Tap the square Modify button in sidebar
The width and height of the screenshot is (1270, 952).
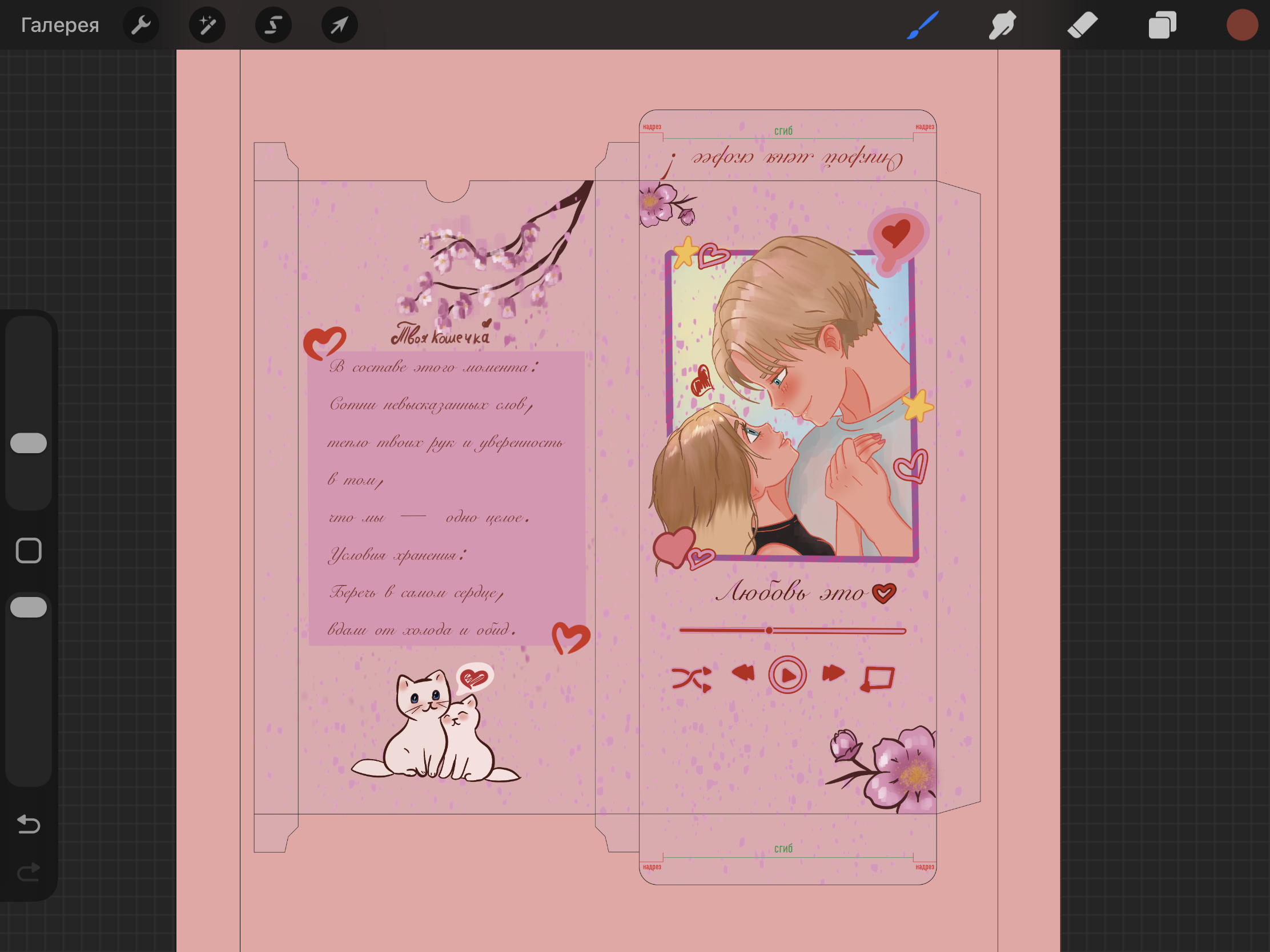29,551
